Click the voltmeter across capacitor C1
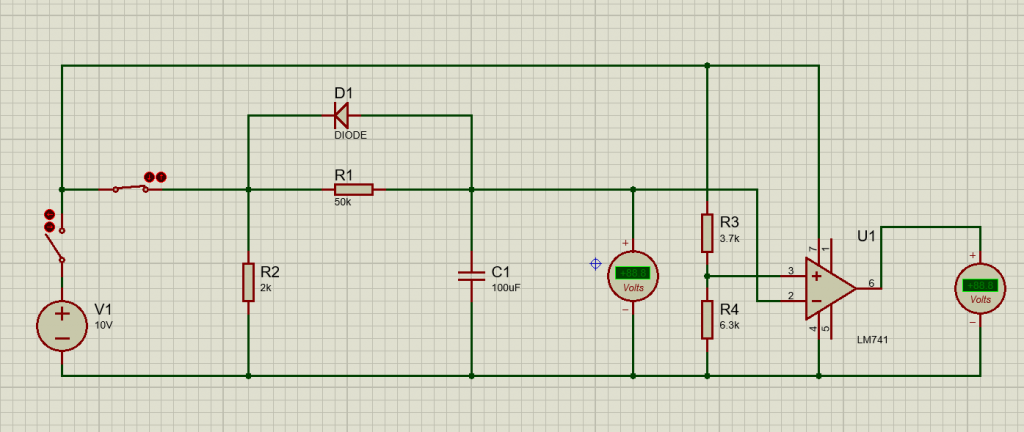This screenshot has width=1024, height=432. (x=632, y=275)
